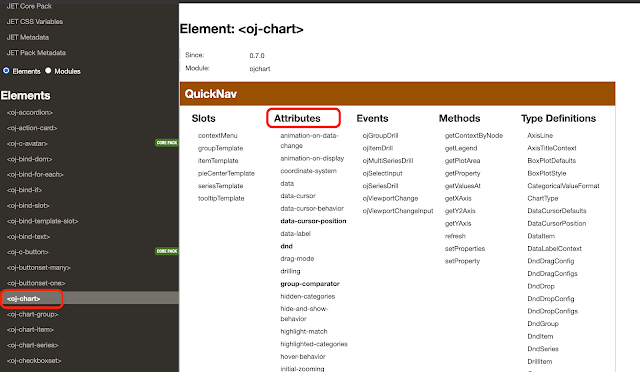The height and width of the screenshot is (372, 640).
Task: Open getContextByNode method link
Action: [x=474, y=136]
